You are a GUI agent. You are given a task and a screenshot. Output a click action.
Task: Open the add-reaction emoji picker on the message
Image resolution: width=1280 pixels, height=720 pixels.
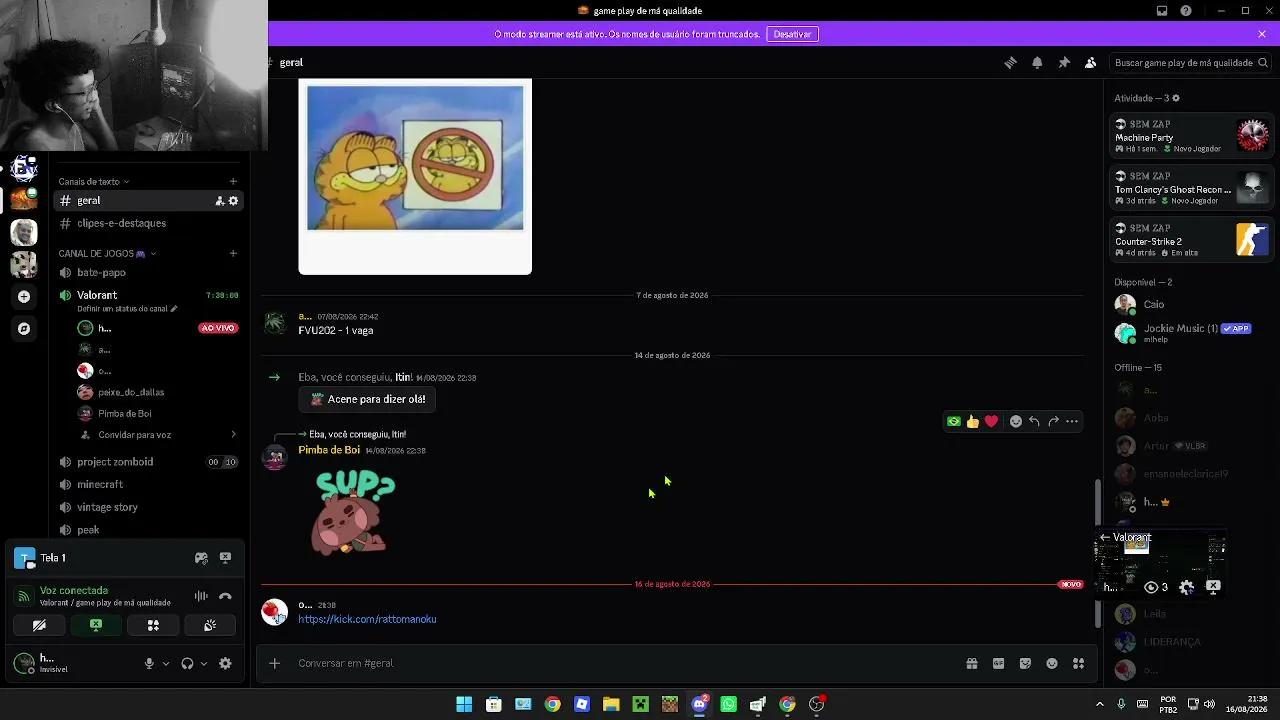point(1016,421)
